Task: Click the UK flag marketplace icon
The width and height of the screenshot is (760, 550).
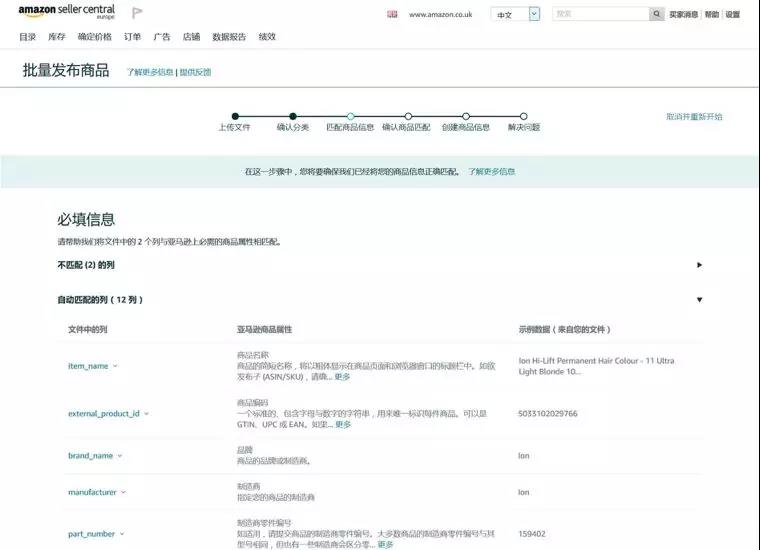Action: [392, 15]
